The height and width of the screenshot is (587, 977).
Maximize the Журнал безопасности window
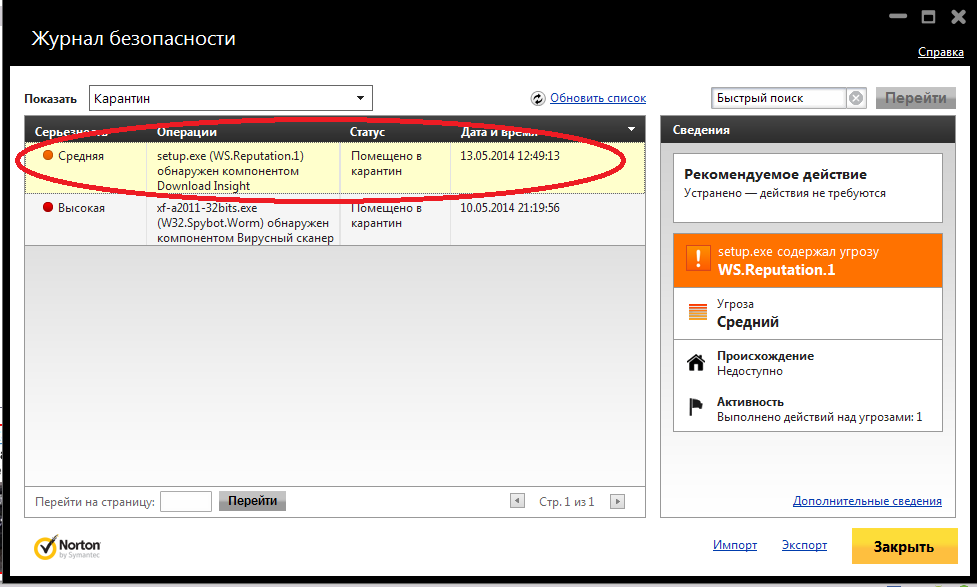(928, 17)
